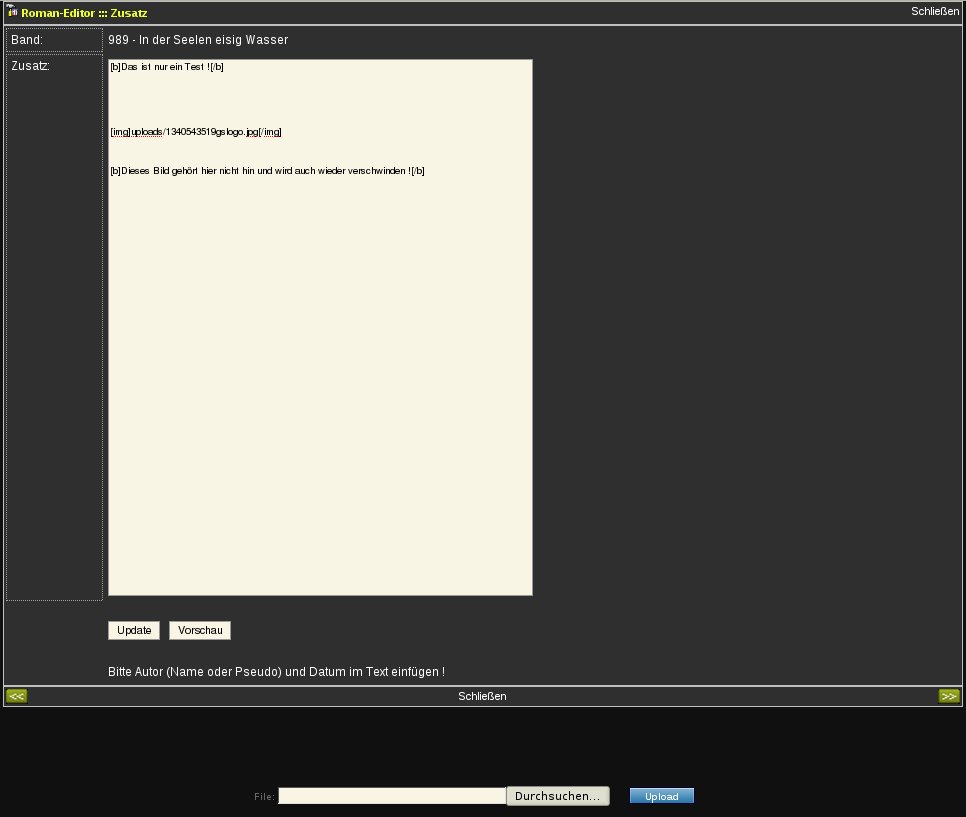
Task: Click the 'Roman-Editor ::: Zusatz' header title
Action: [84, 13]
